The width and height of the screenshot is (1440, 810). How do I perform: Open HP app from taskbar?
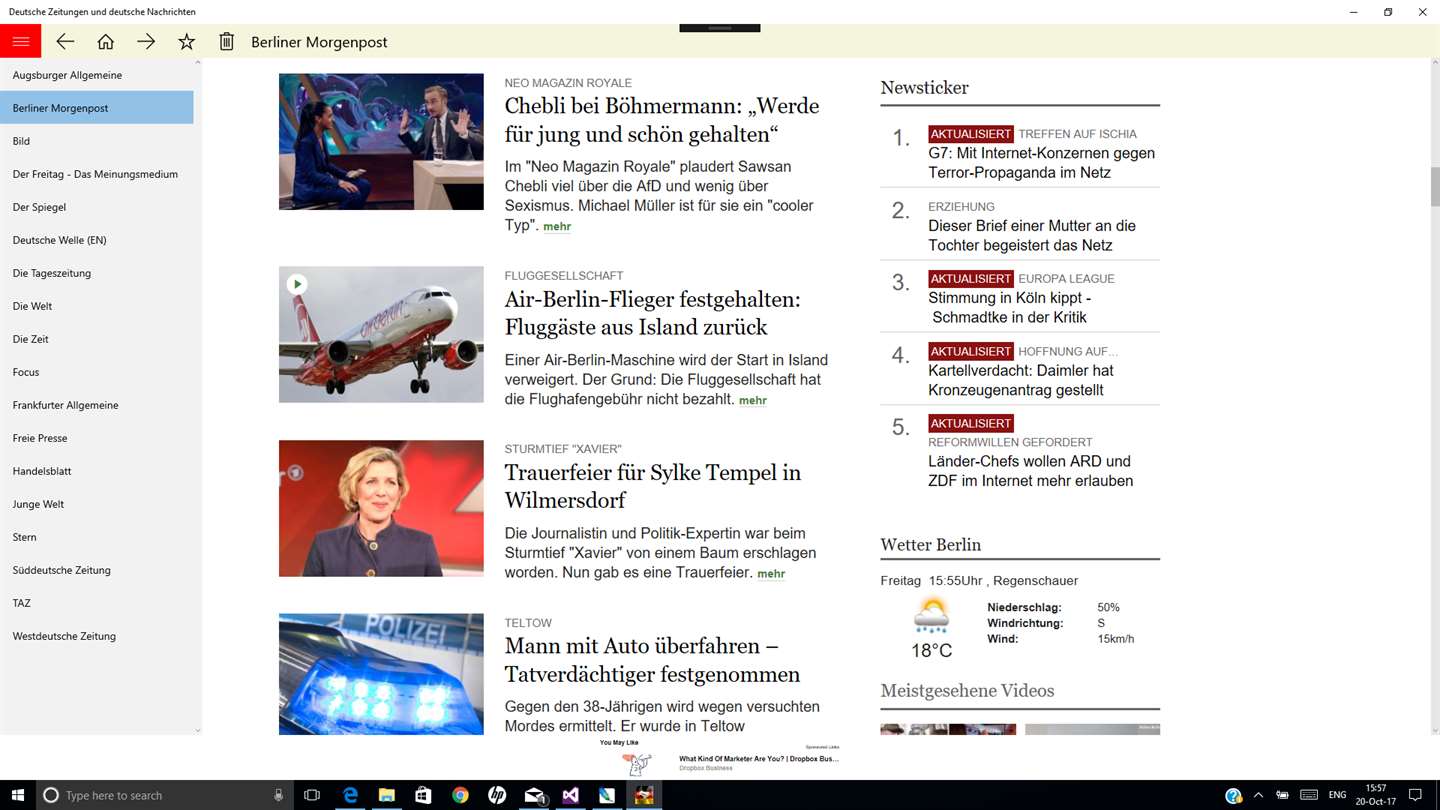[497, 795]
